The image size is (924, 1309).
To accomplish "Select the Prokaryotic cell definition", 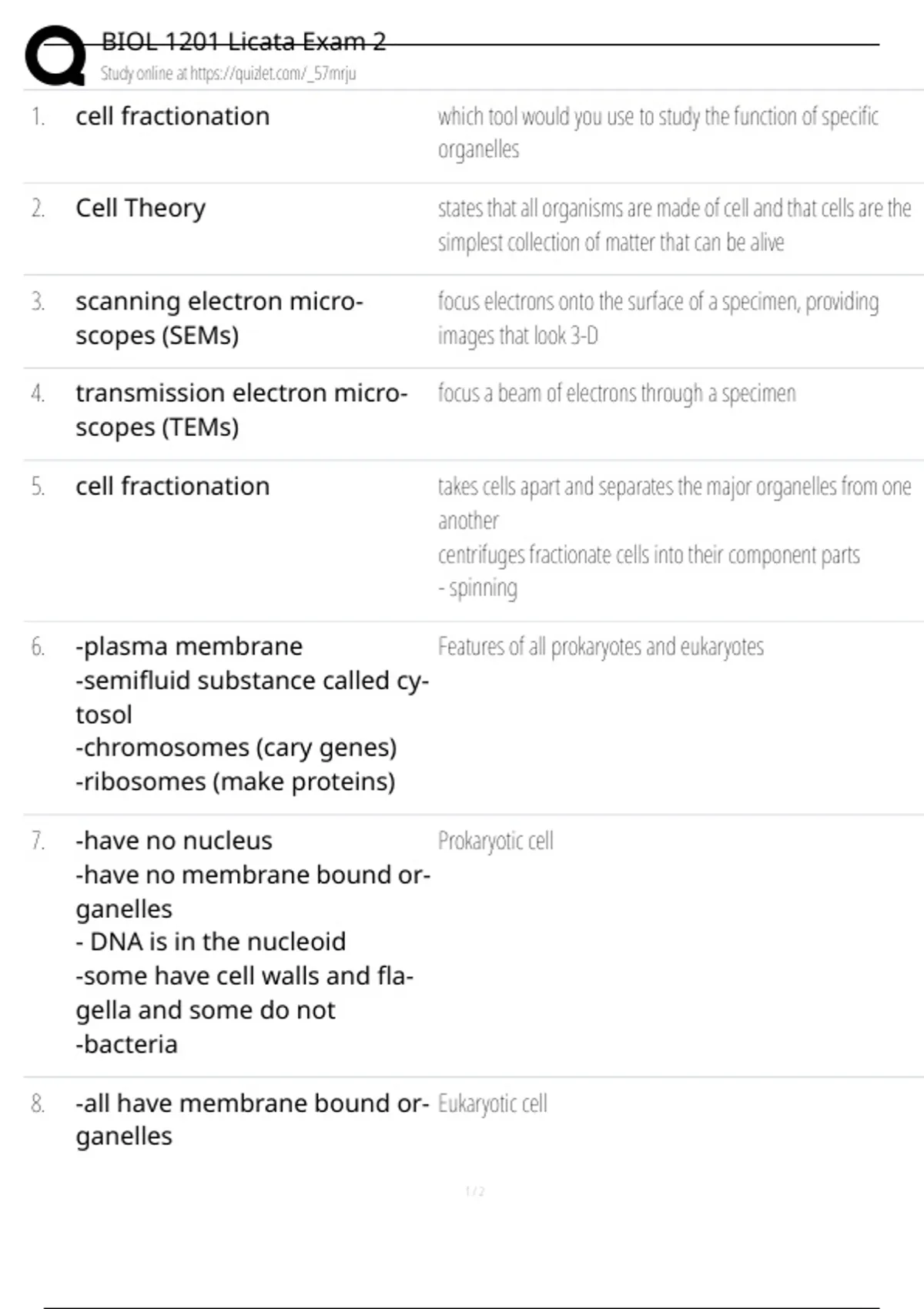I will tap(495, 841).
